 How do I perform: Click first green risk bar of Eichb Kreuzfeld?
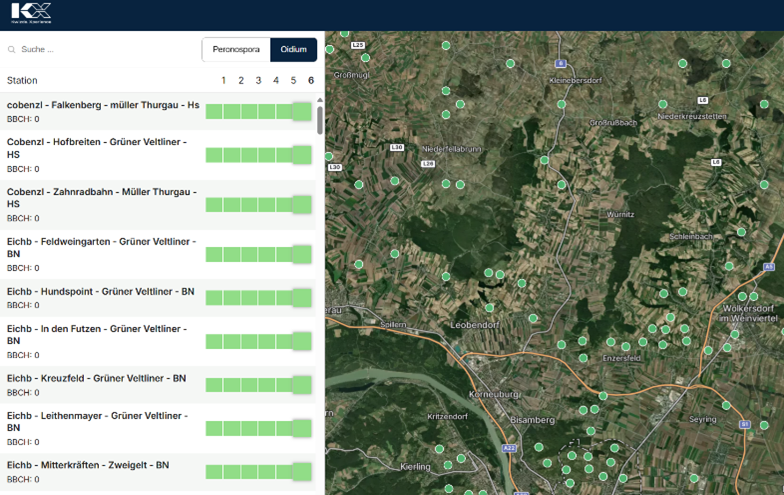pyautogui.click(x=214, y=385)
